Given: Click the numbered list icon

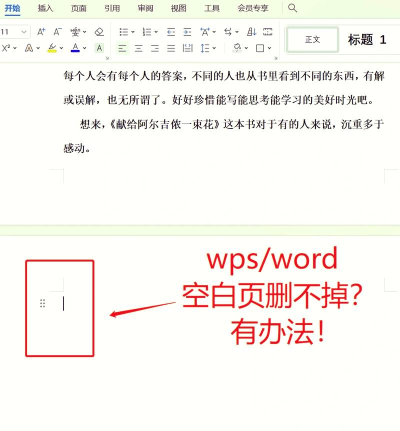Looking at the screenshot, I should pos(147,32).
